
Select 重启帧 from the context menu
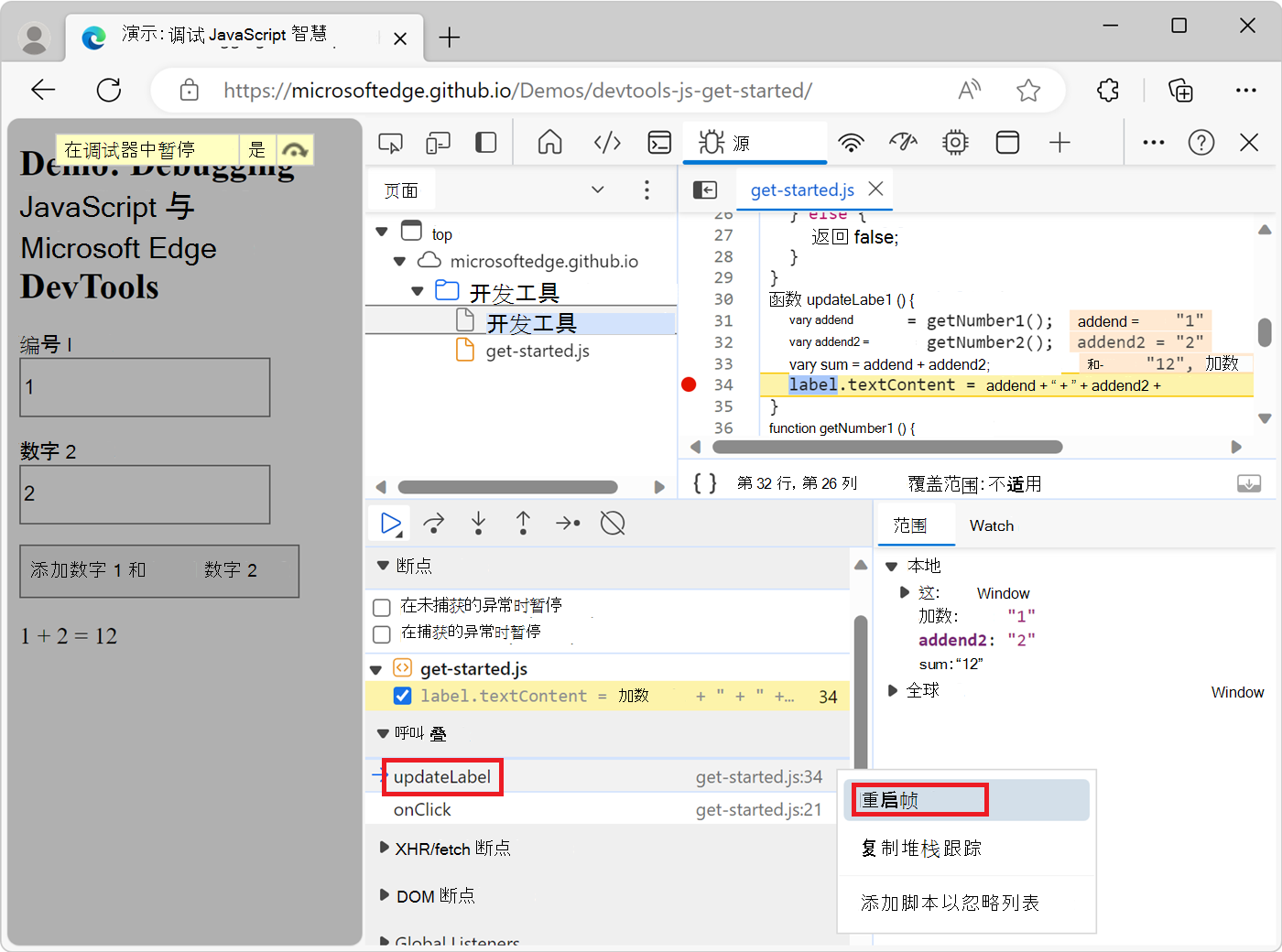point(918,798)
